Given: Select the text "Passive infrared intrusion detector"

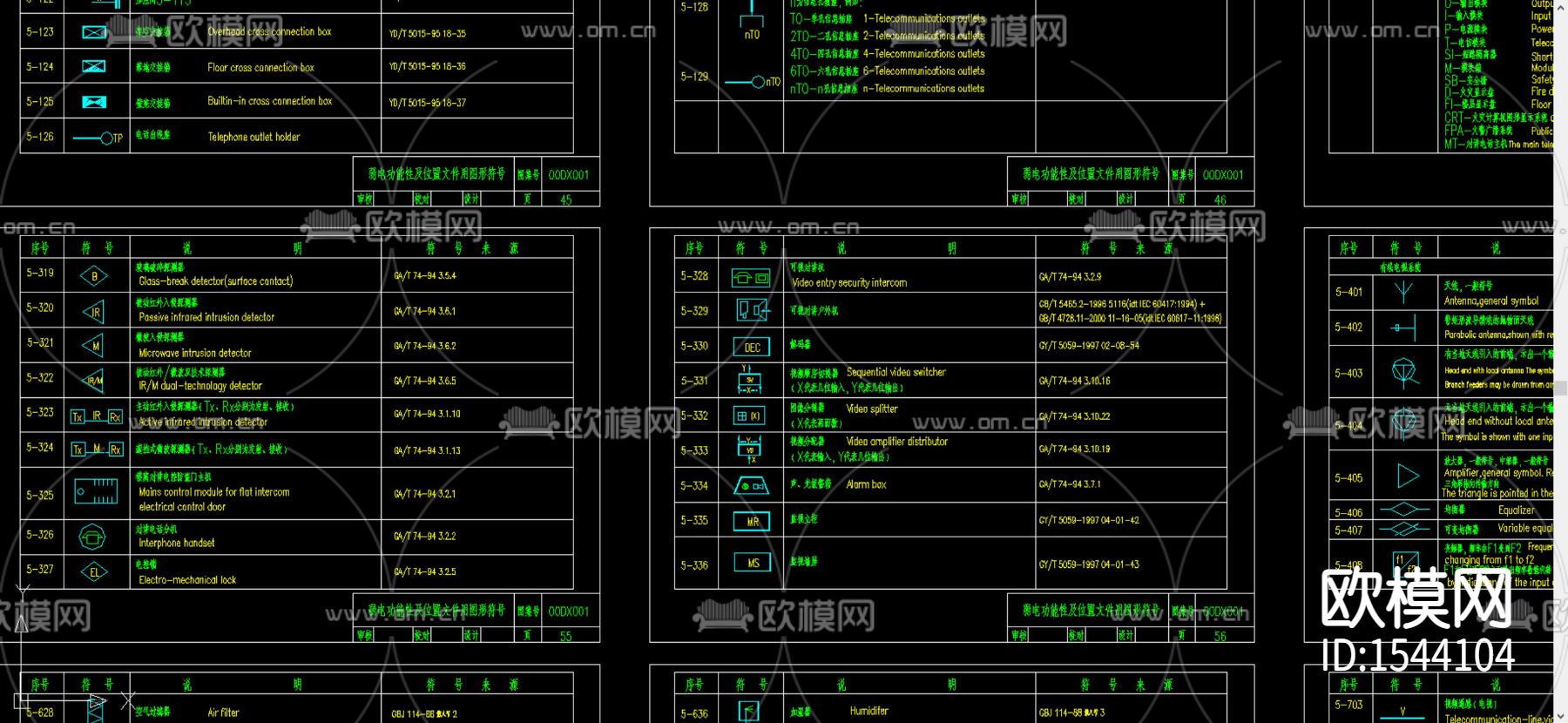Looking at the screenshot, I should [x=206, y=317].
